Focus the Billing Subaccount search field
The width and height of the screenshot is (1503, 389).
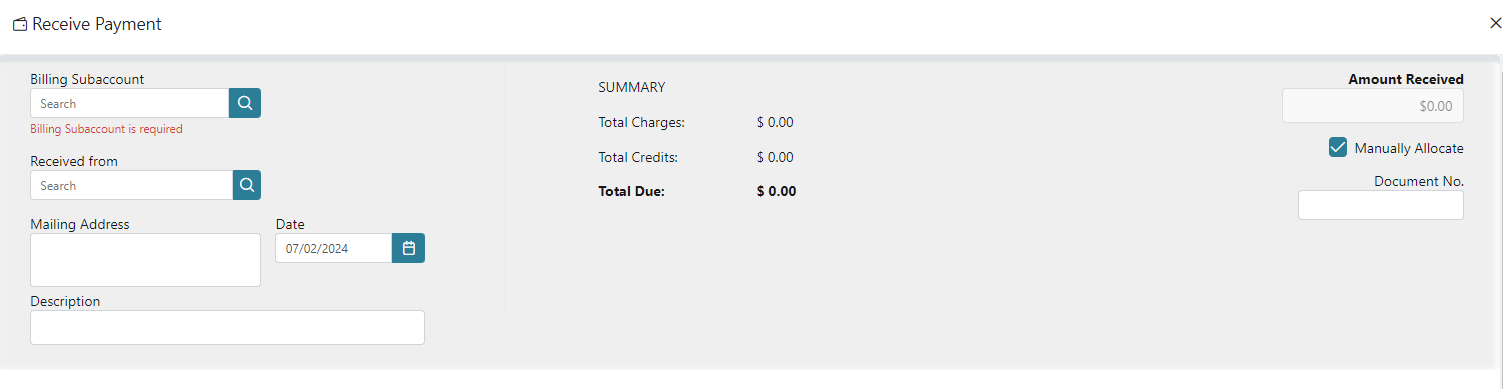click(x=130, y=103)
